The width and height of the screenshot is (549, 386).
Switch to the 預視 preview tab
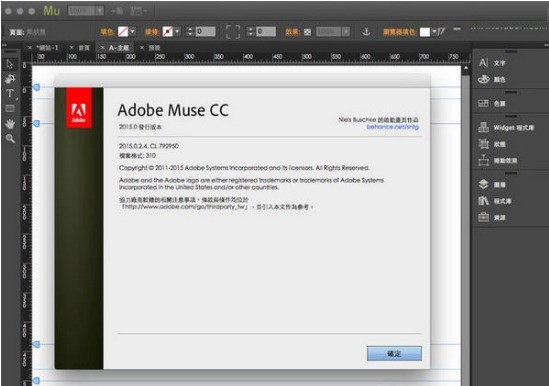point(154,48)
